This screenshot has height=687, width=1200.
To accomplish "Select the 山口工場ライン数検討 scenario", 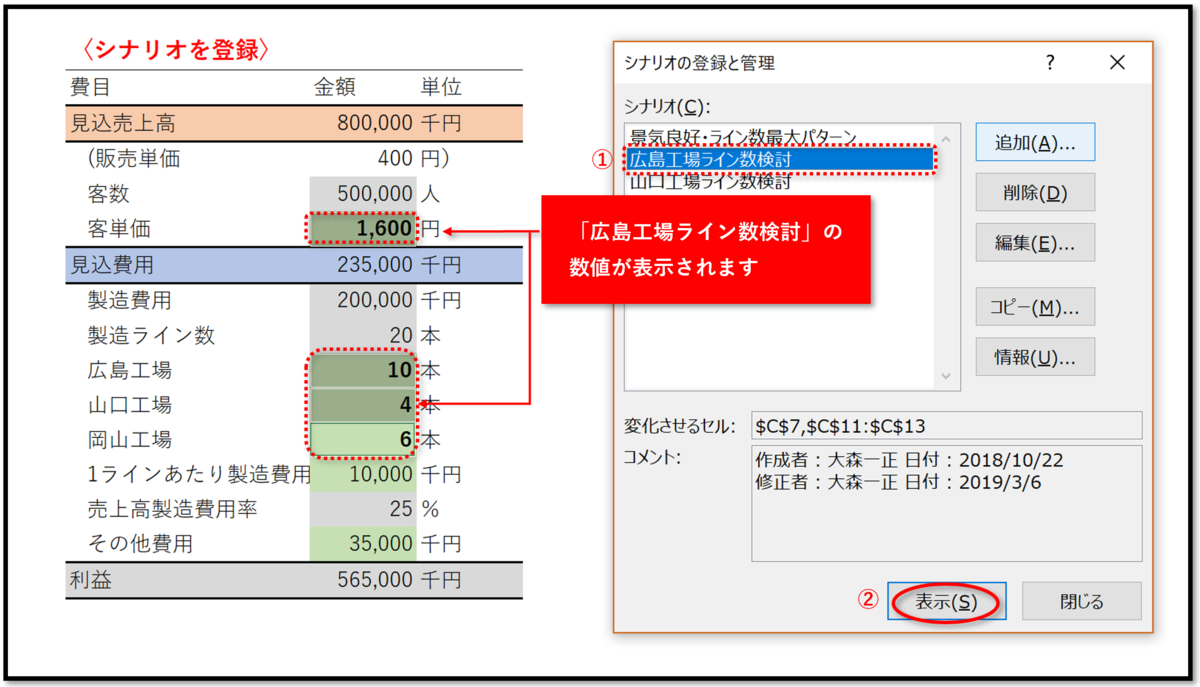I will tap(740, 182).
